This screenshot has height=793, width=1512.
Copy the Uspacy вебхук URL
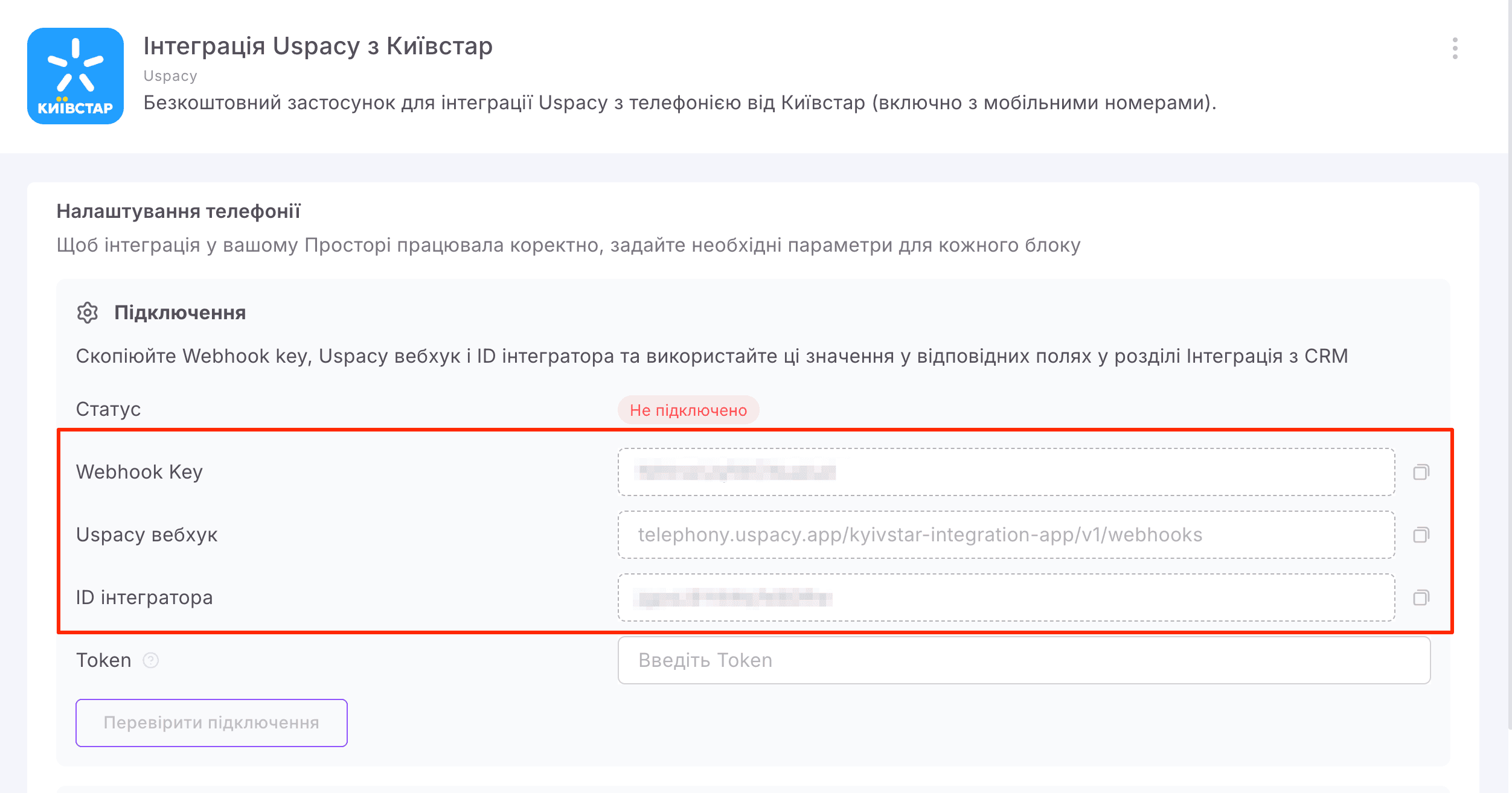tap(1420, 535)
